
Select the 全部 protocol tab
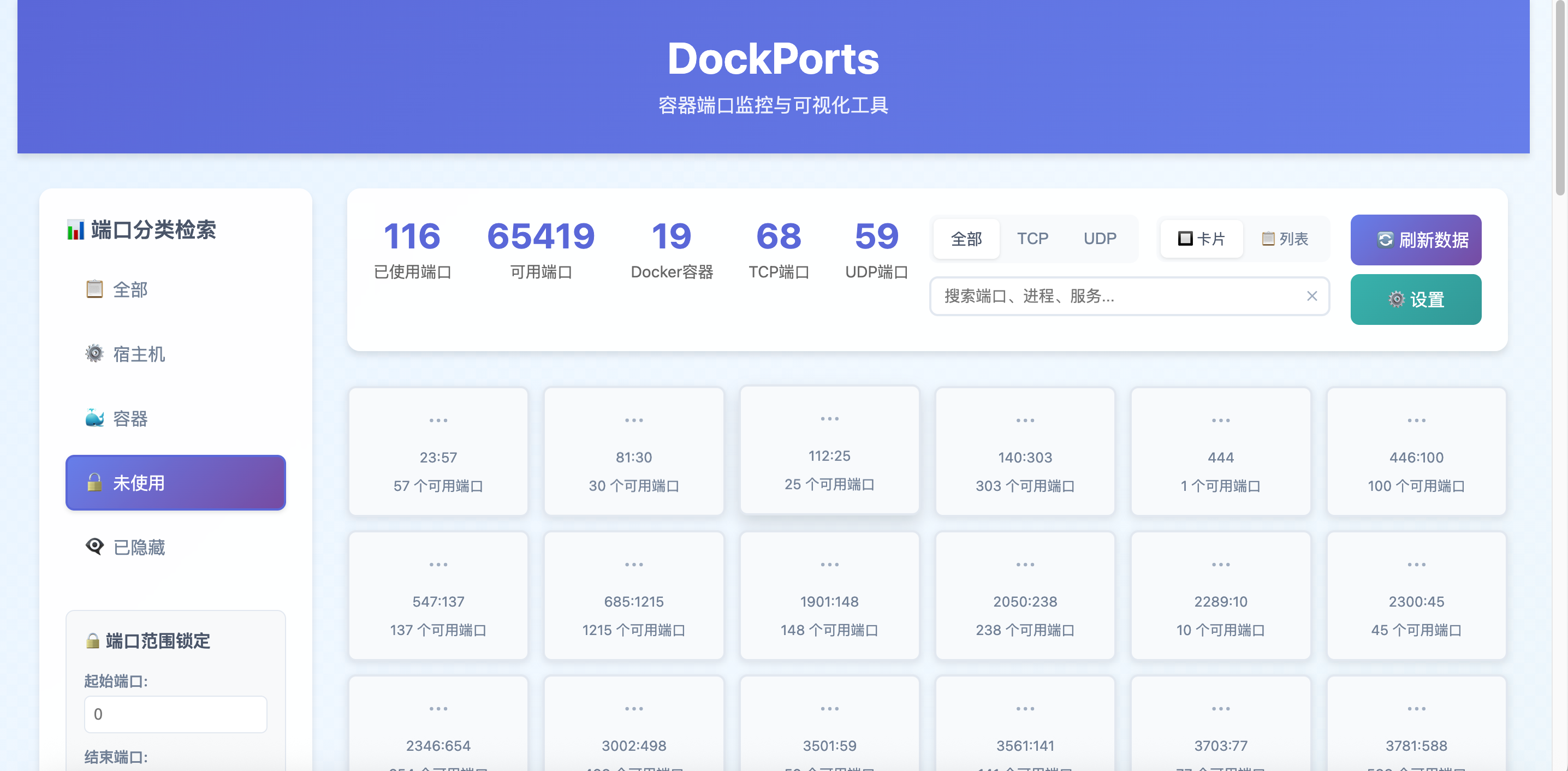966,239
